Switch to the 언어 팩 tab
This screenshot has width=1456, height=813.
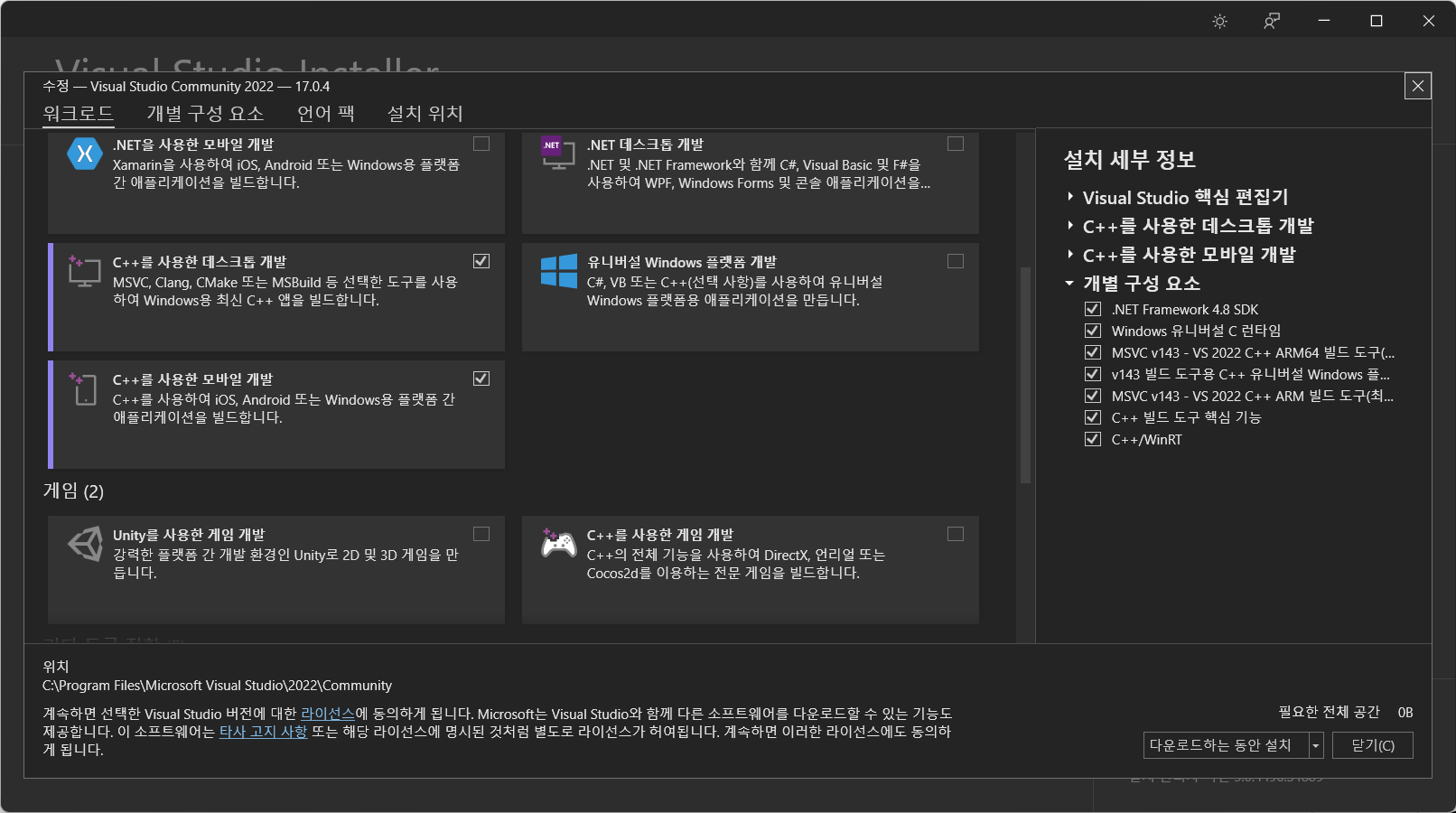pos(326,114)
